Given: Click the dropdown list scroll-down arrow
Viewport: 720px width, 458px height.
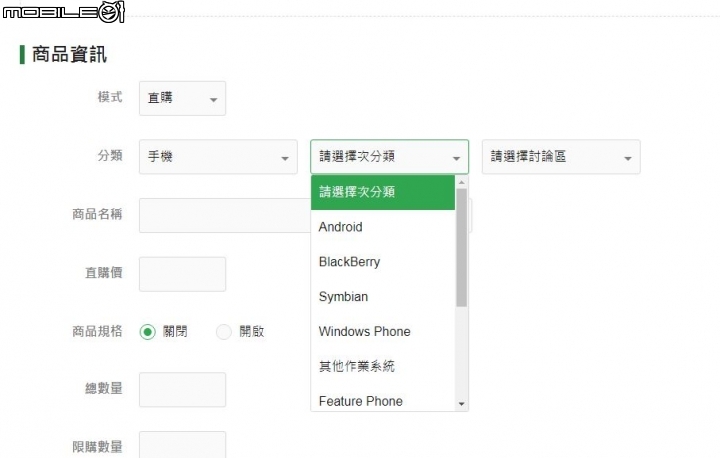Looking at the screenshot, I should 461,403.
